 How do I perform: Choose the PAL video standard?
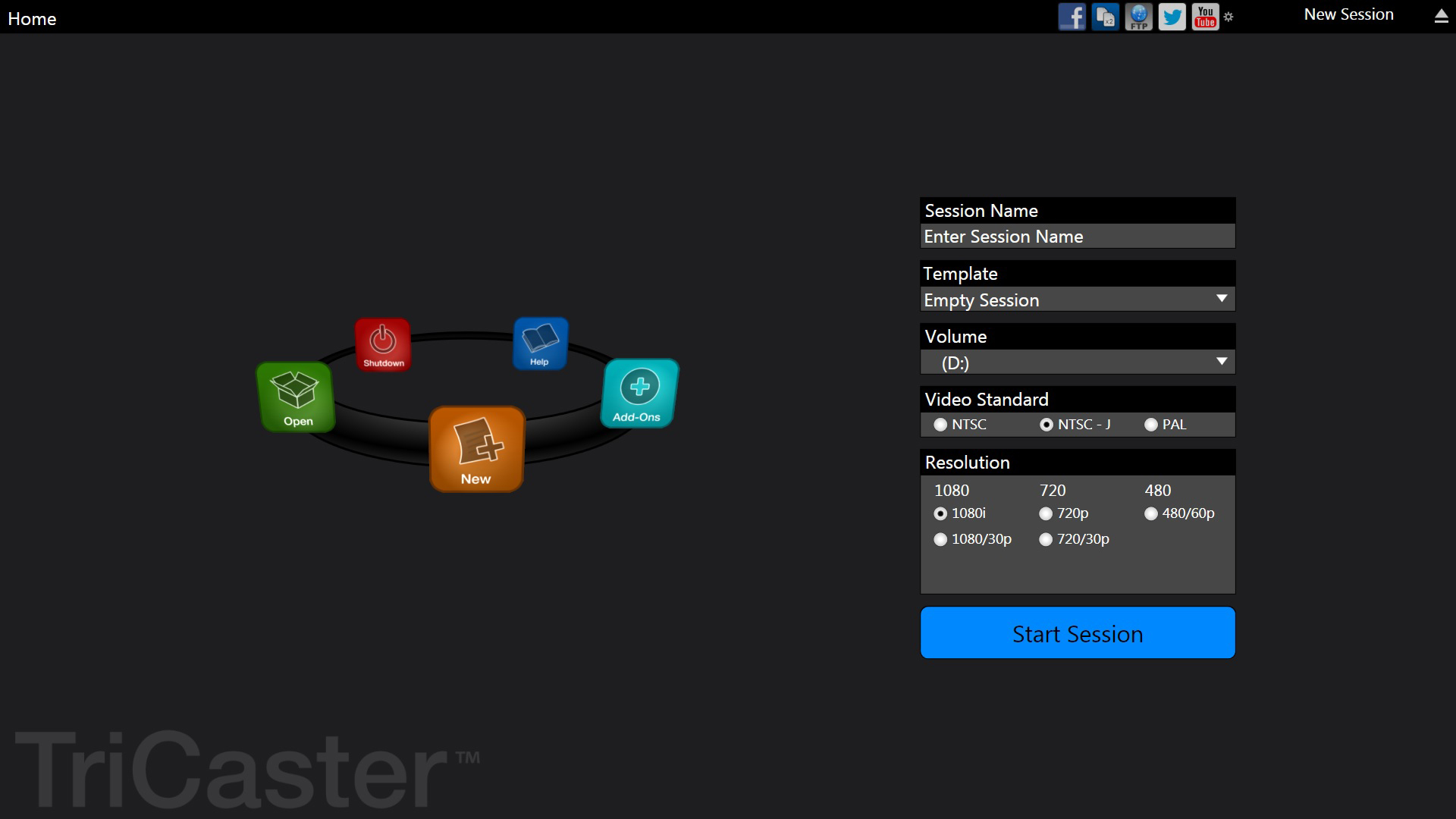[1151, 425]
